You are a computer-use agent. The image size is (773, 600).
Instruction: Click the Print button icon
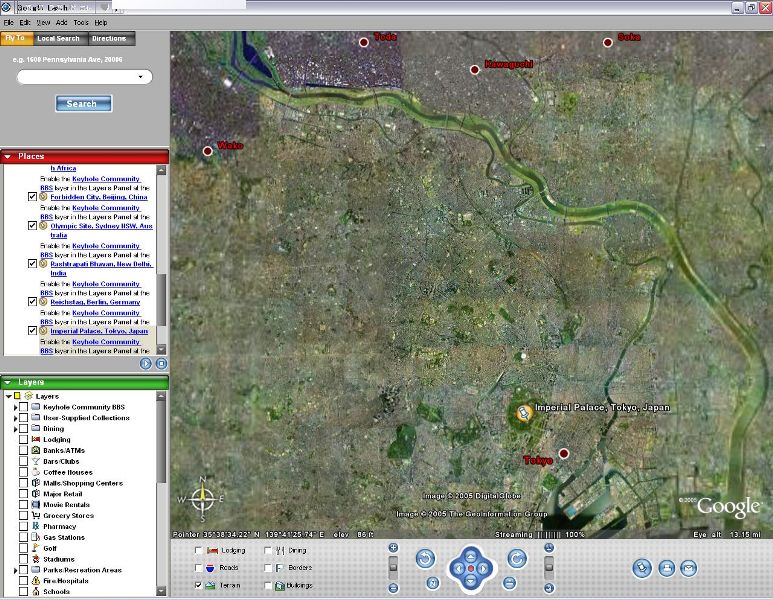click(667, 568)
